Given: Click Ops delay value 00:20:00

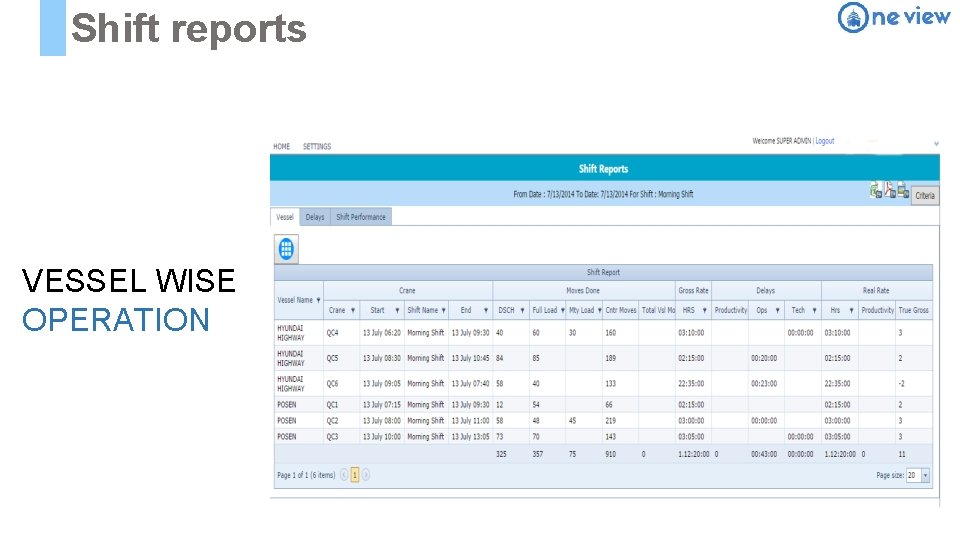Looking at the screenshot, I should (764, 358).
